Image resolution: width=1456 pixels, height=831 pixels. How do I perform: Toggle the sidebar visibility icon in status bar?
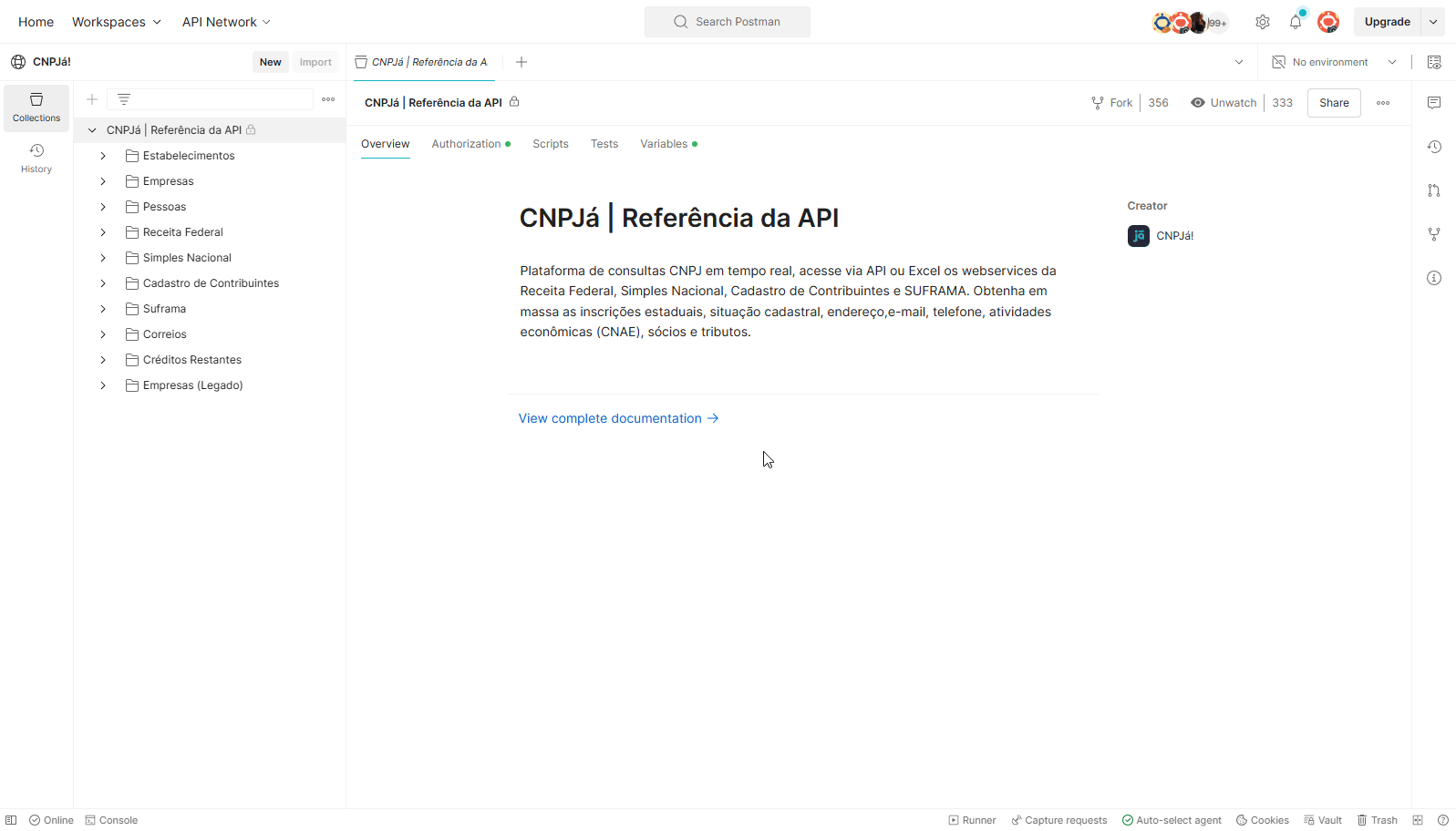coord(11,820)
